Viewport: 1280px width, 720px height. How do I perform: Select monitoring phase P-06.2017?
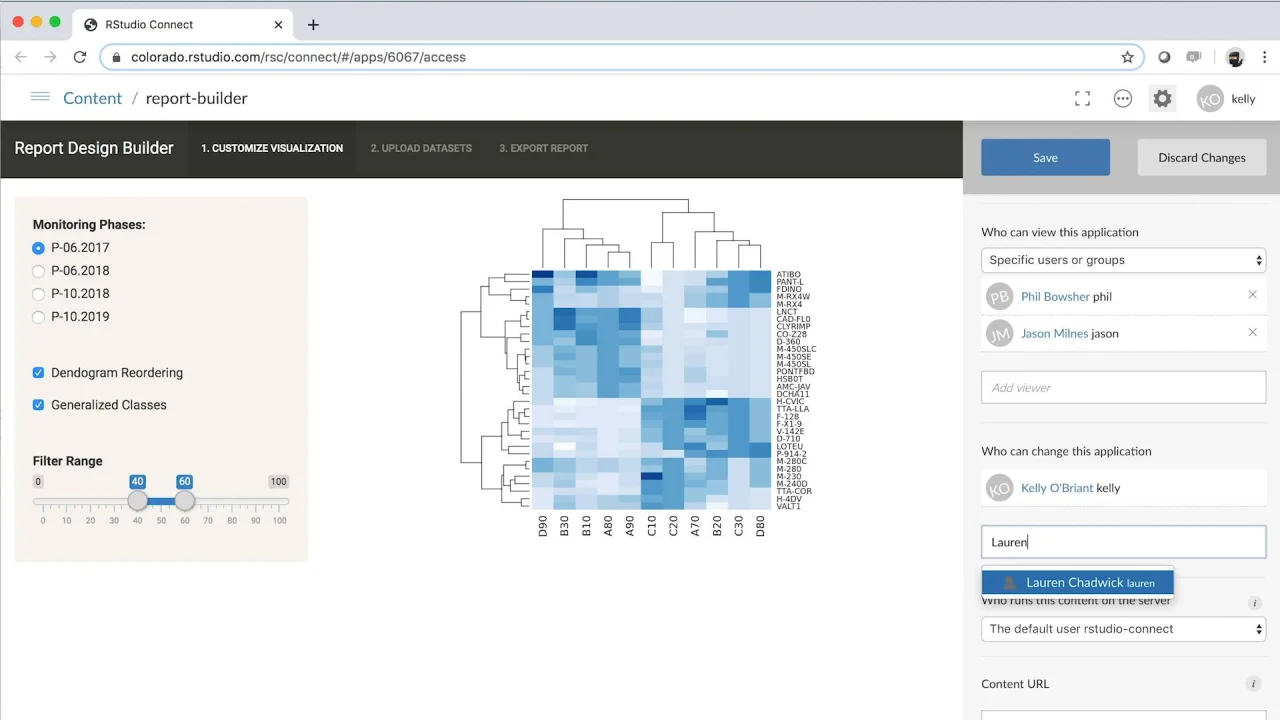(x=39, y=247)
